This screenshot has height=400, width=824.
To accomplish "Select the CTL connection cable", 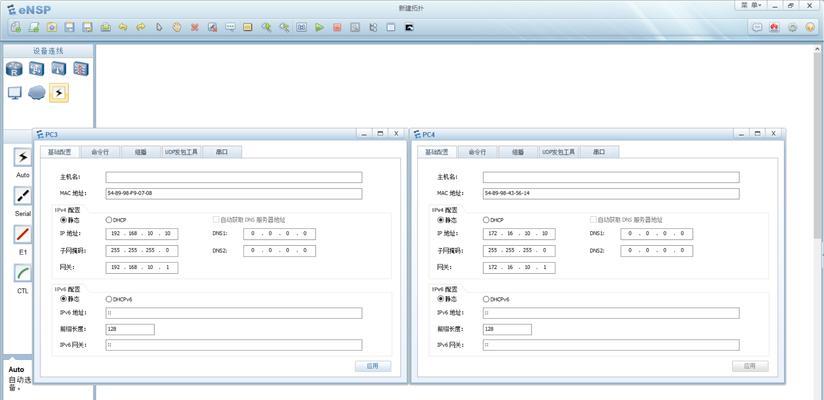I will [23, 273].
